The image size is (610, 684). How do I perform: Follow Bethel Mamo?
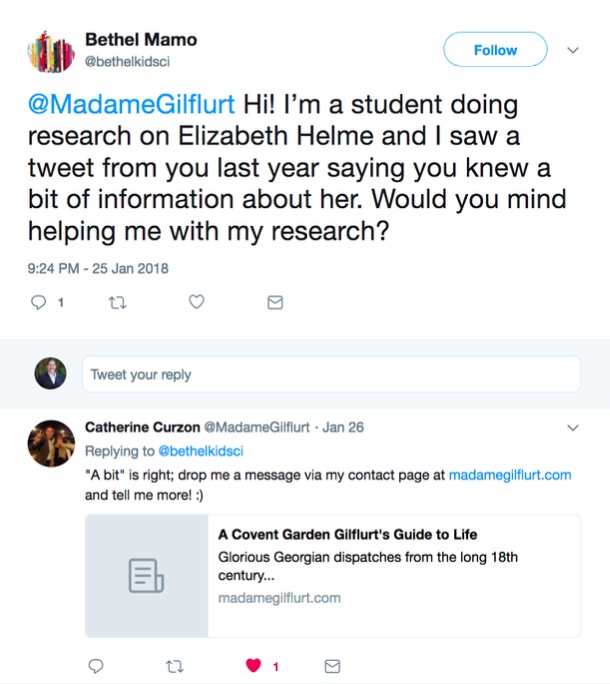[495, 50]
